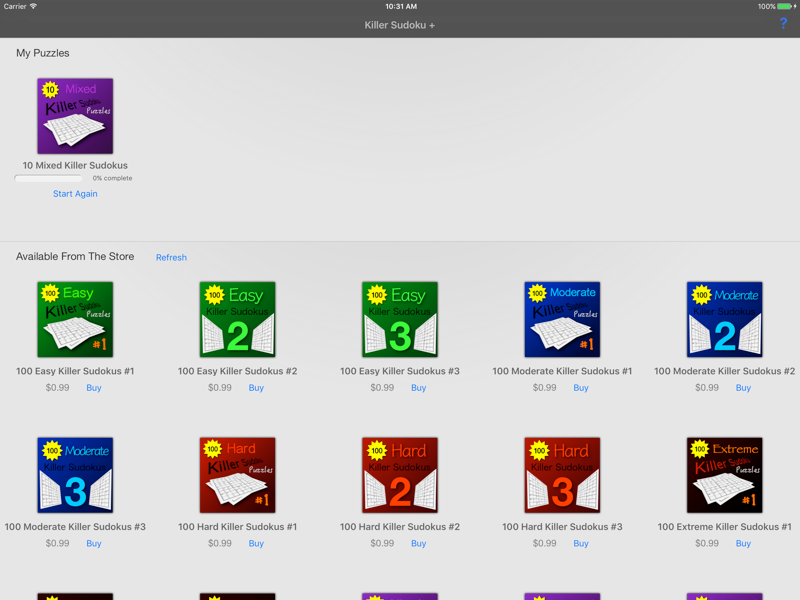Click the Wi-Fi signal icon in status bar
Viewport: 800px width, 600px height.
33,6
